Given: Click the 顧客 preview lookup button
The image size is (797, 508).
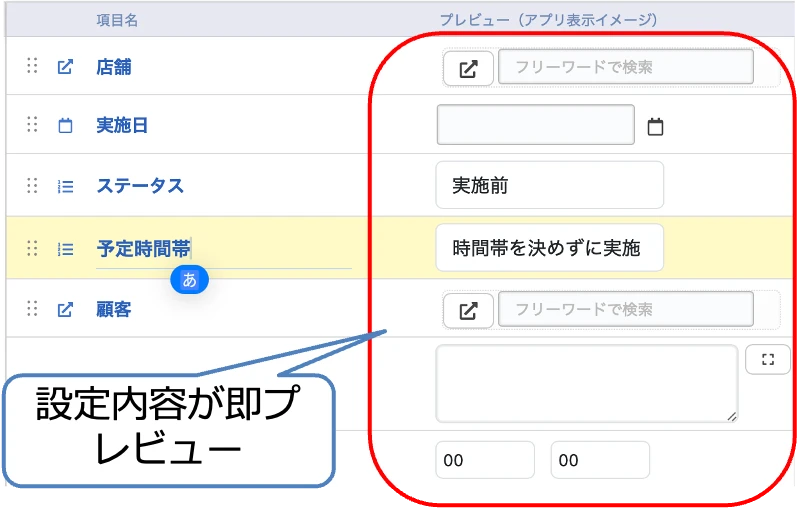Looking at the screenshot, I should click(468, 311).
